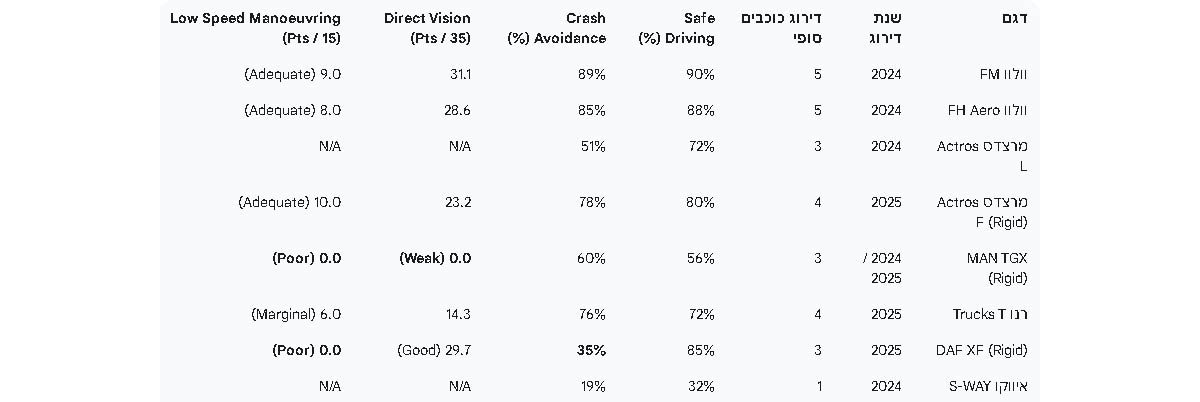Click the 90% Safe Driving value

pos(699,74)
